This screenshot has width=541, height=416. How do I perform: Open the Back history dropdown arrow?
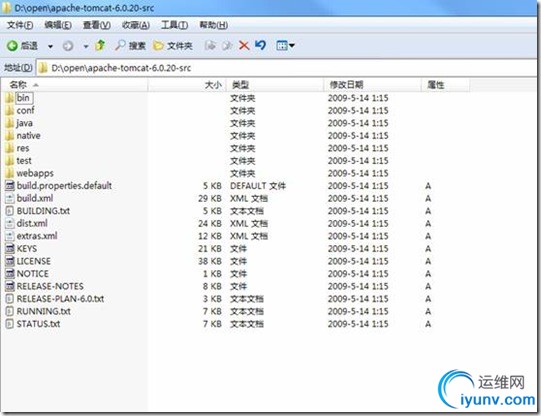(50, 46)
